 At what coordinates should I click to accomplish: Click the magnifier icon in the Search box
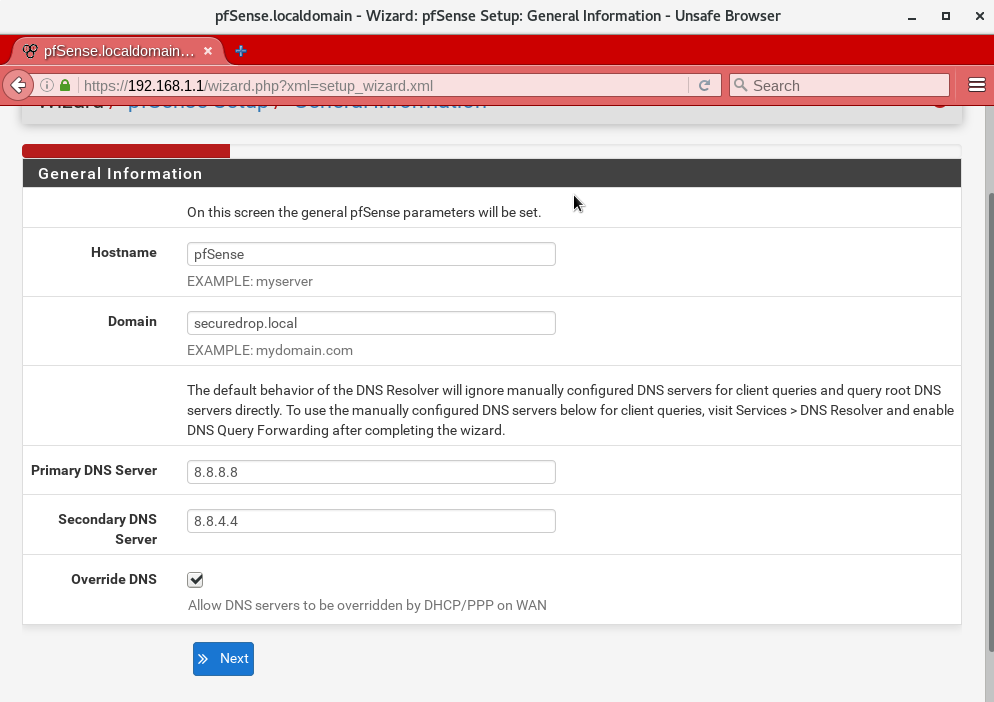[740, 85]
